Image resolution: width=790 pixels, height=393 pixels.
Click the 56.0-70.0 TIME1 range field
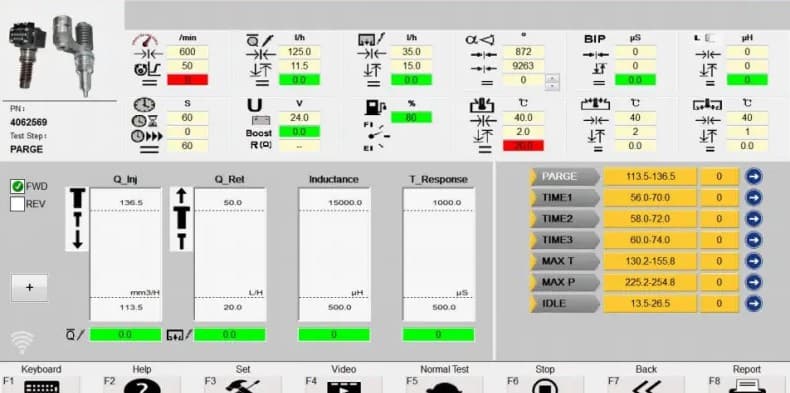click(650, 198)
